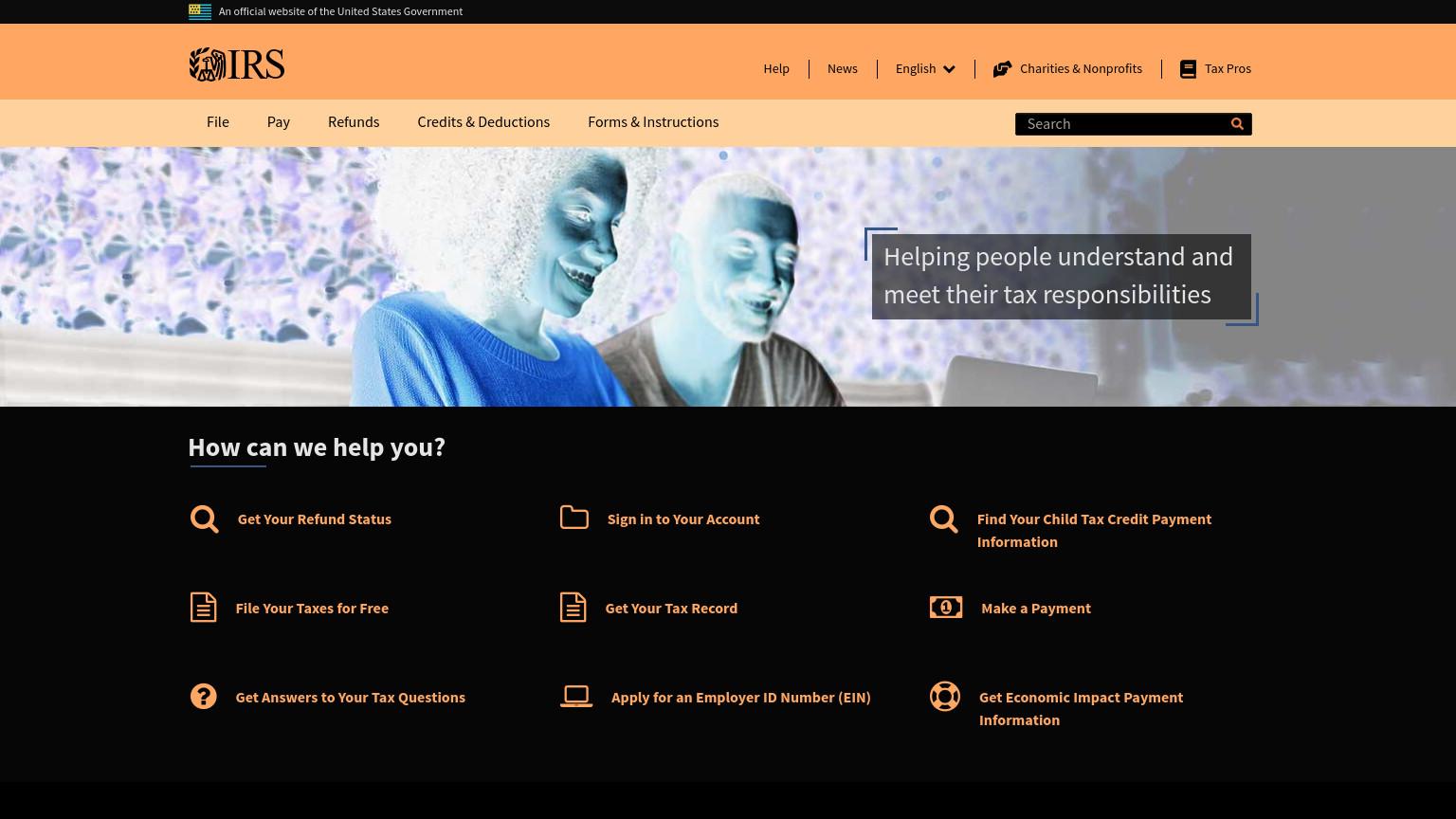Click 'An official website of the United States Government' text
The height and width of the screenshot is (819, 1456).
[x=340, y=11]
